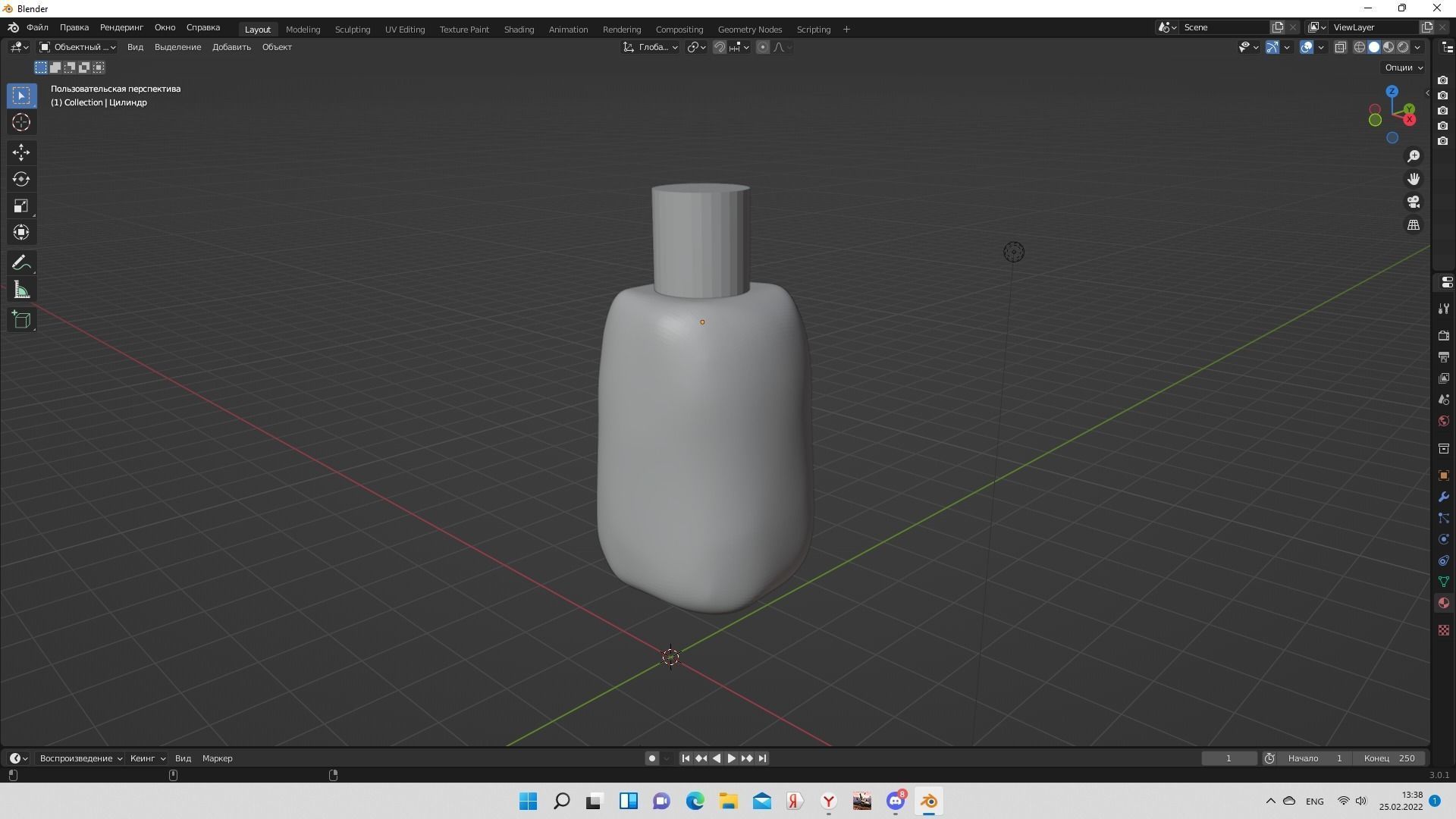The height and width of the screenshot is (819, 1456).
Task: Select the Scale tool
Action: 21,206
